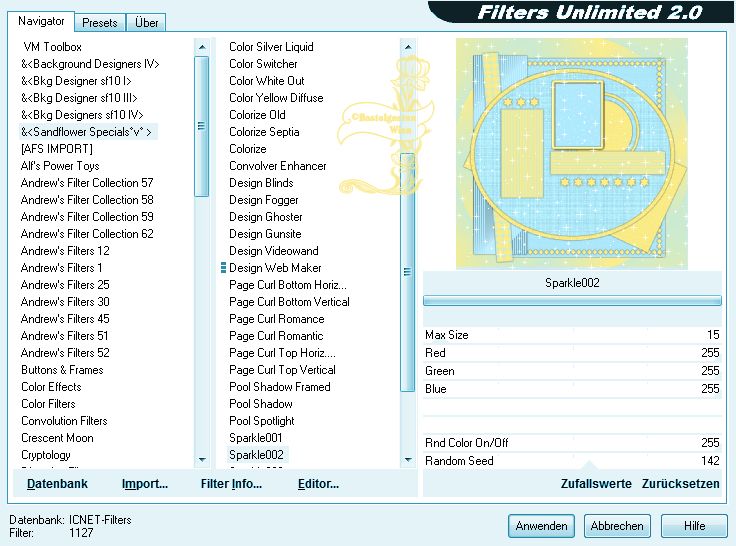Select Design Web Maker filter
Viewport: 736px width, 546px height.
tap(275, 268)
